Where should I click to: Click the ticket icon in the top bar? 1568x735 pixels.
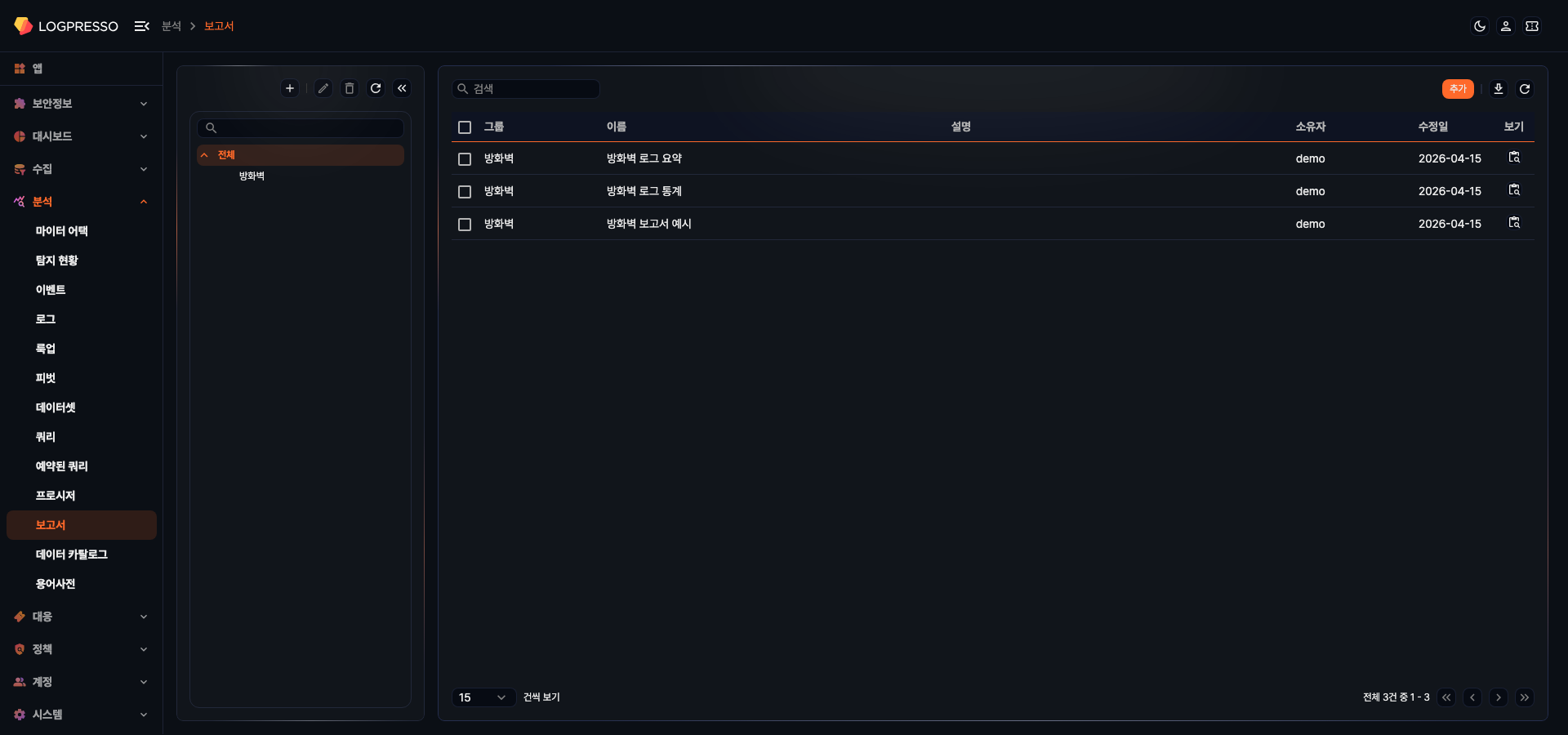(x=1533, y=25)
